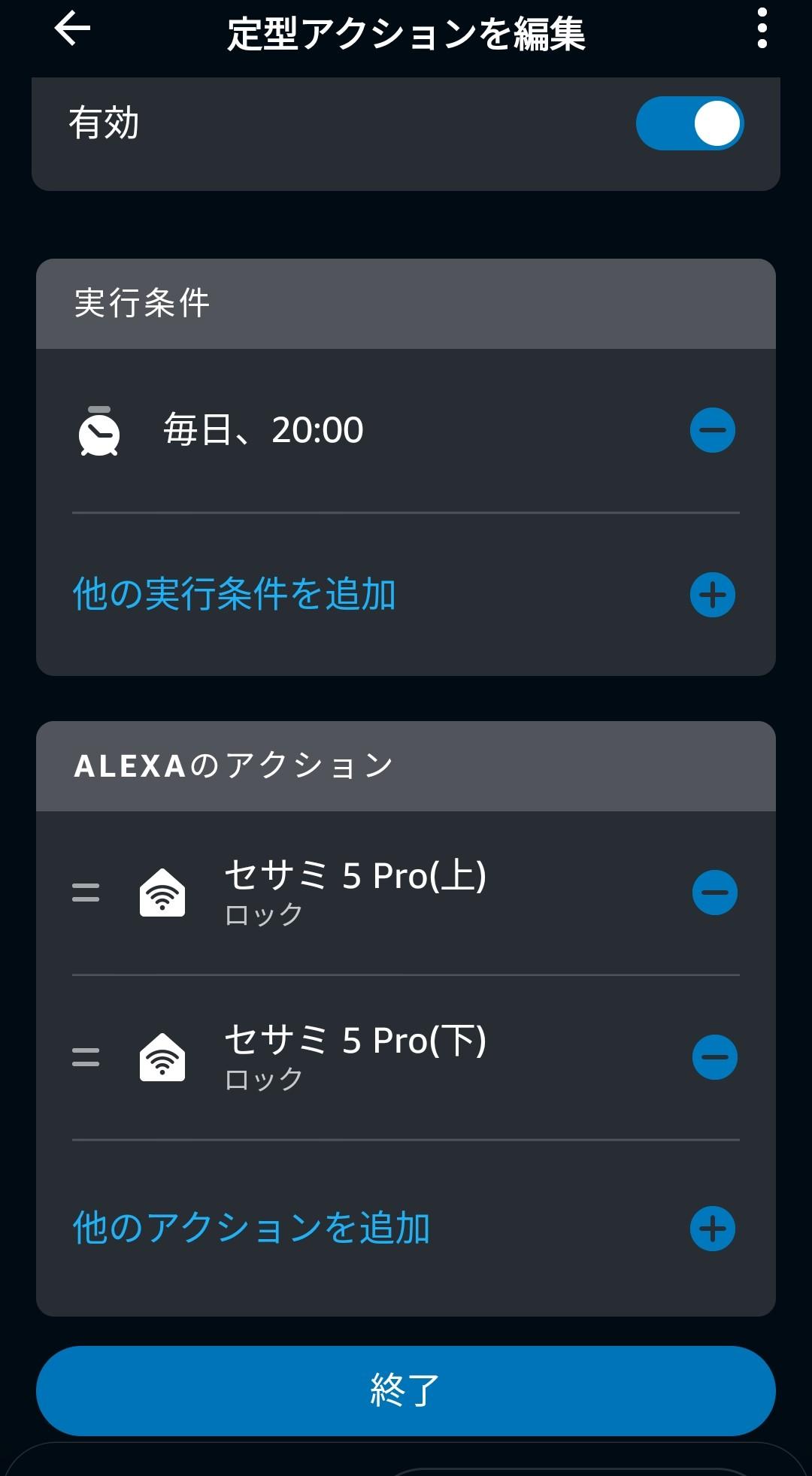Toggle the 有効 routine switch off
The image size is (812, 1476).
pyautogui.click(x=689, y=123)
